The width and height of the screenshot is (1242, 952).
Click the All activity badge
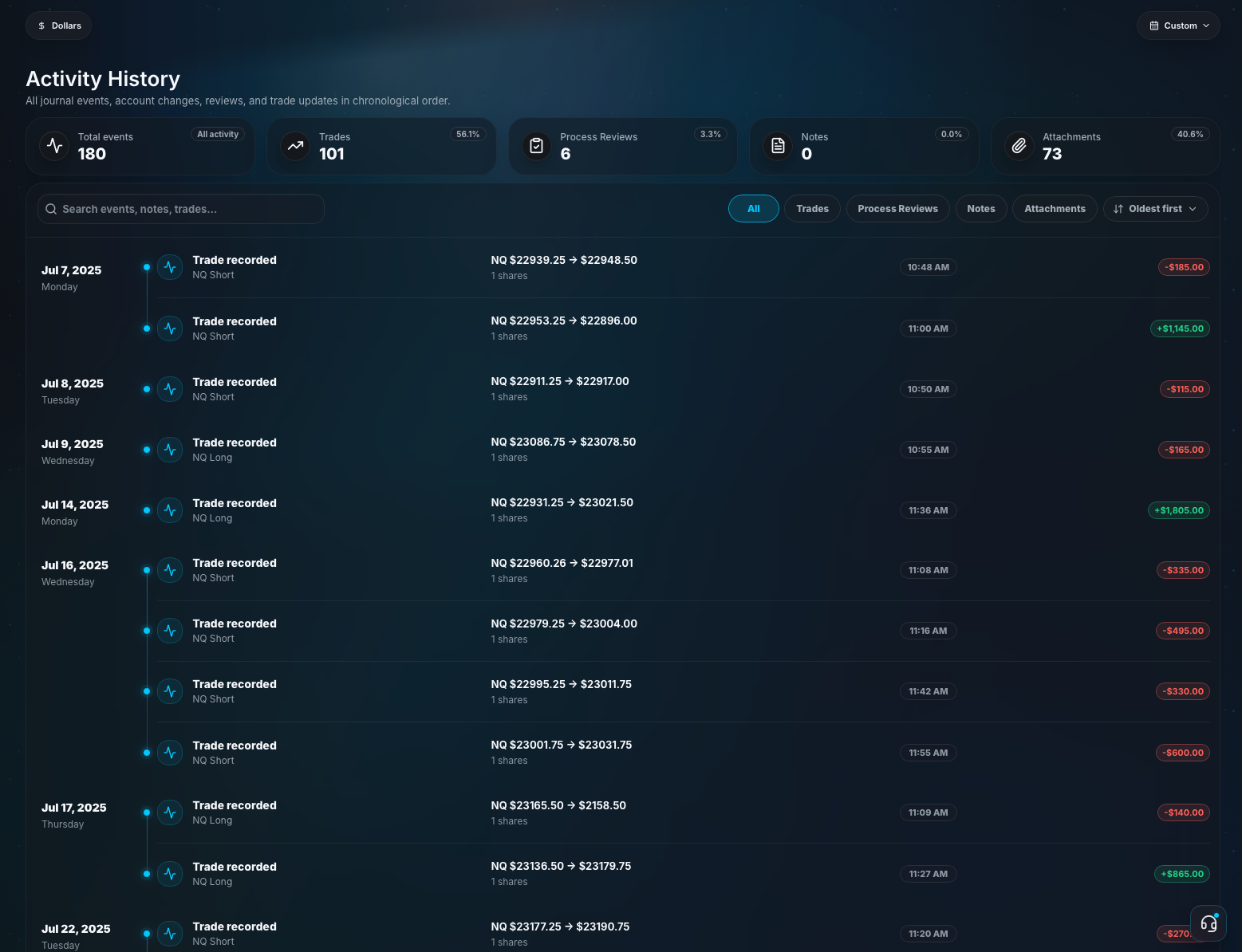click(x=218, y=134)
